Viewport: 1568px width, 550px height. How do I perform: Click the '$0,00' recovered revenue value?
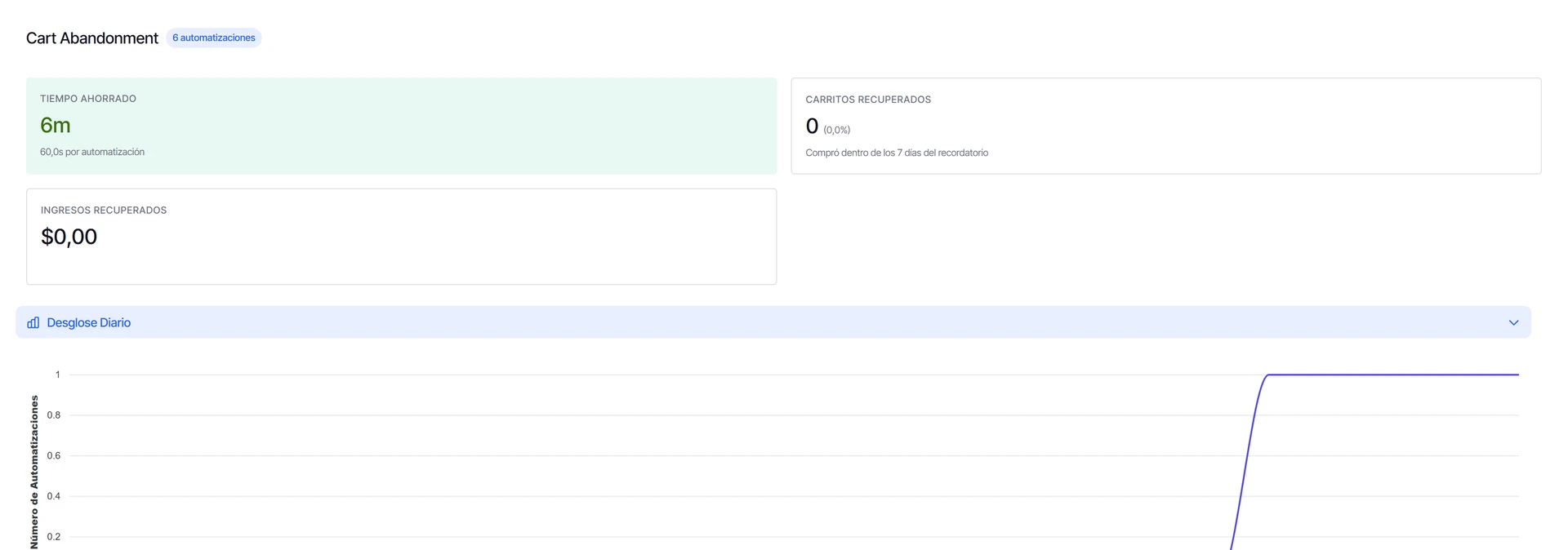point(69,237)
